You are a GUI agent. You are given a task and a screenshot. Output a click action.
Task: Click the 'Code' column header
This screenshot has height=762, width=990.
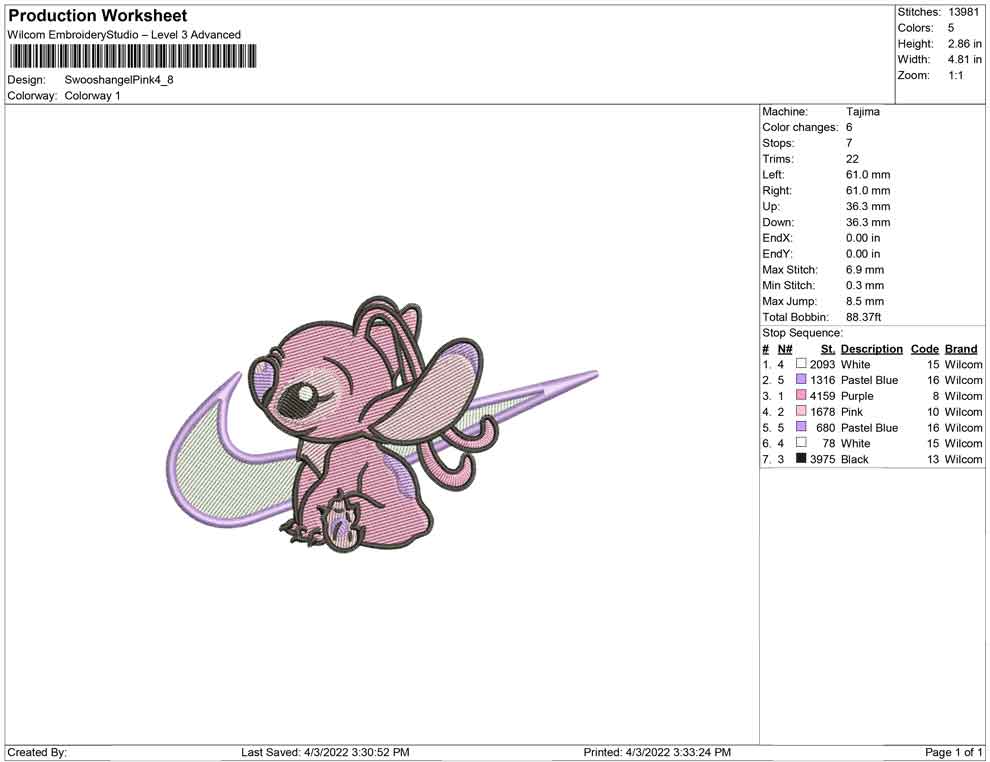[x=925, y=349]
